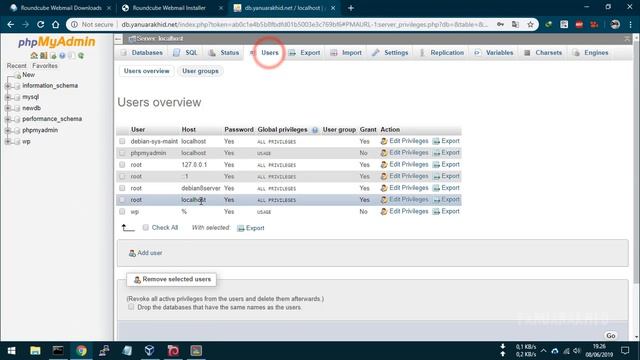Switch to Roundcube Webmail Installer browser tab
640x360 pixels.
(x=169, y=8)
